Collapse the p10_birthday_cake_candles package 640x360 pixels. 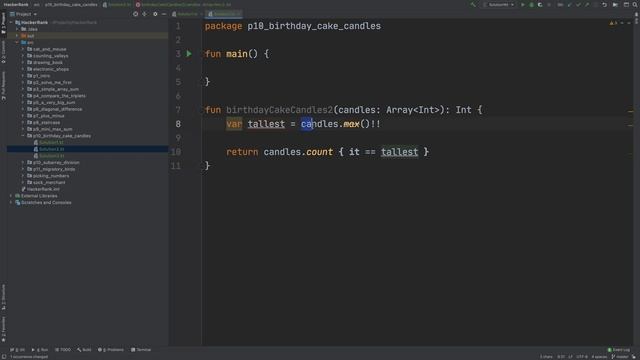[x=23, y=136]
